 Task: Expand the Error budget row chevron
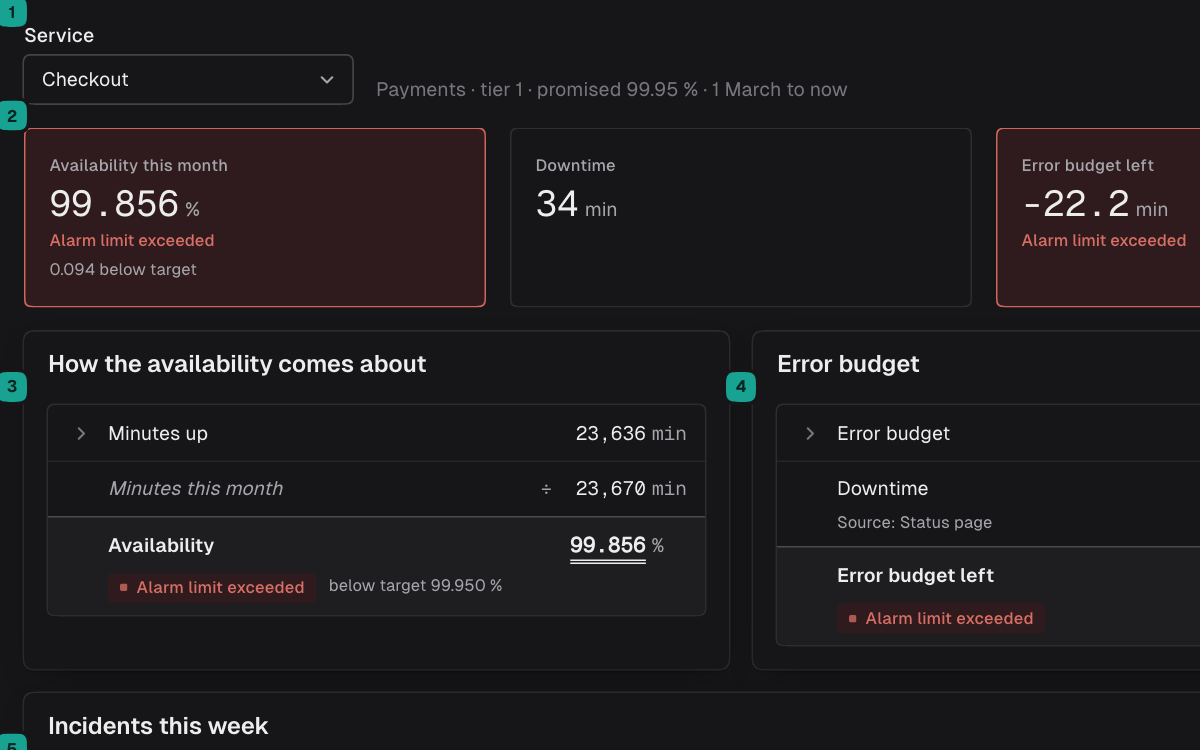click(811, 433)
